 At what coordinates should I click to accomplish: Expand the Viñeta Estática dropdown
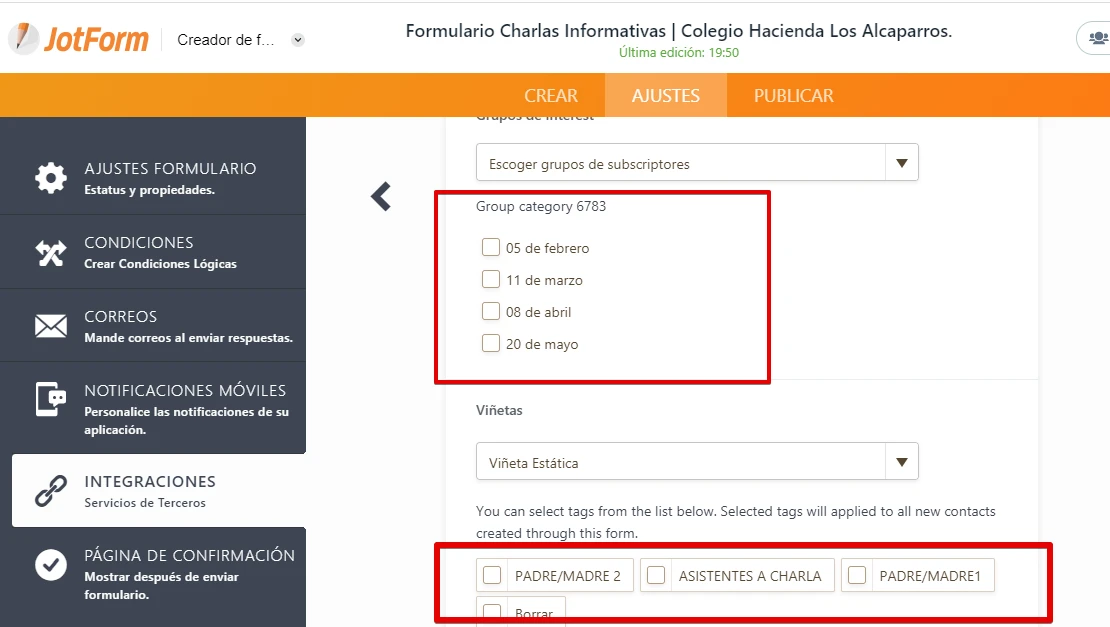point(901,462)
